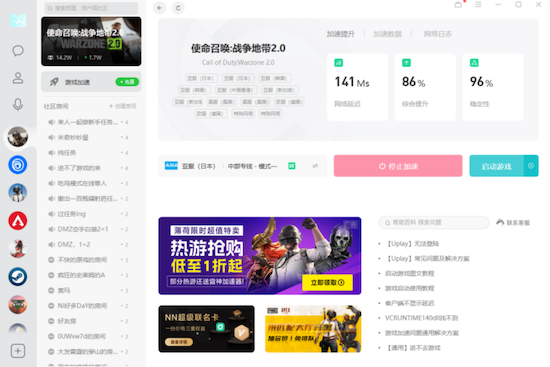
Task: Open【Uplay】常见问题及解决方案 help article
Action: [427, 258]
